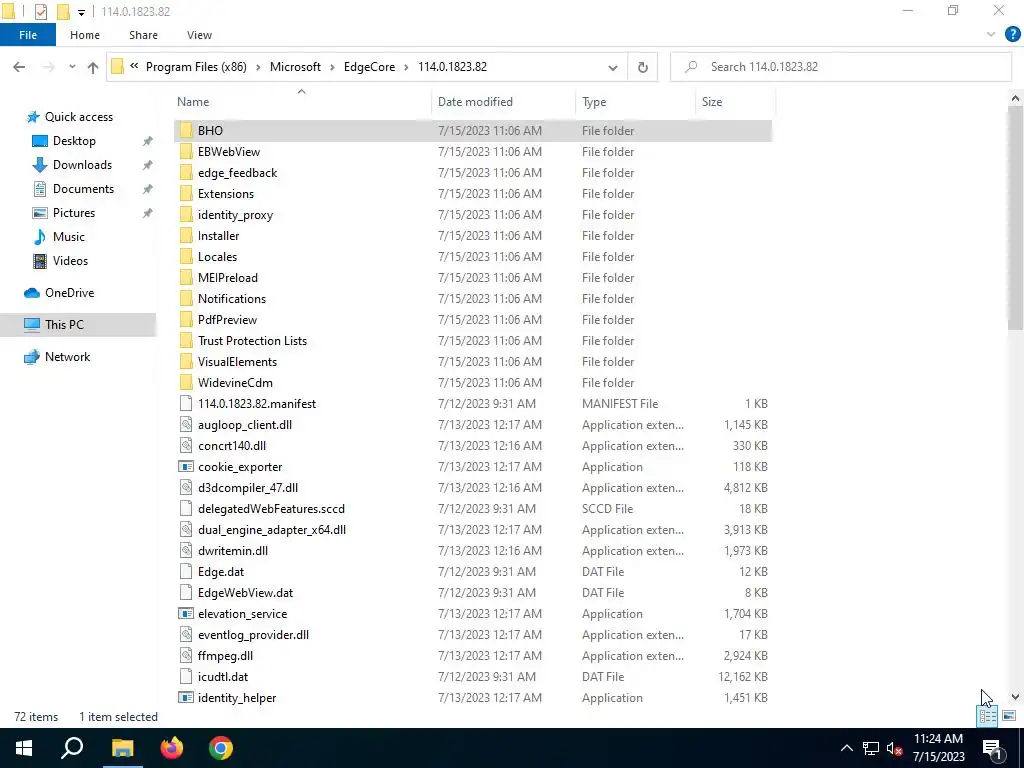Open the File ribbon tab
This screenshot has width=1024, height=768.
(x=28, y=35)
